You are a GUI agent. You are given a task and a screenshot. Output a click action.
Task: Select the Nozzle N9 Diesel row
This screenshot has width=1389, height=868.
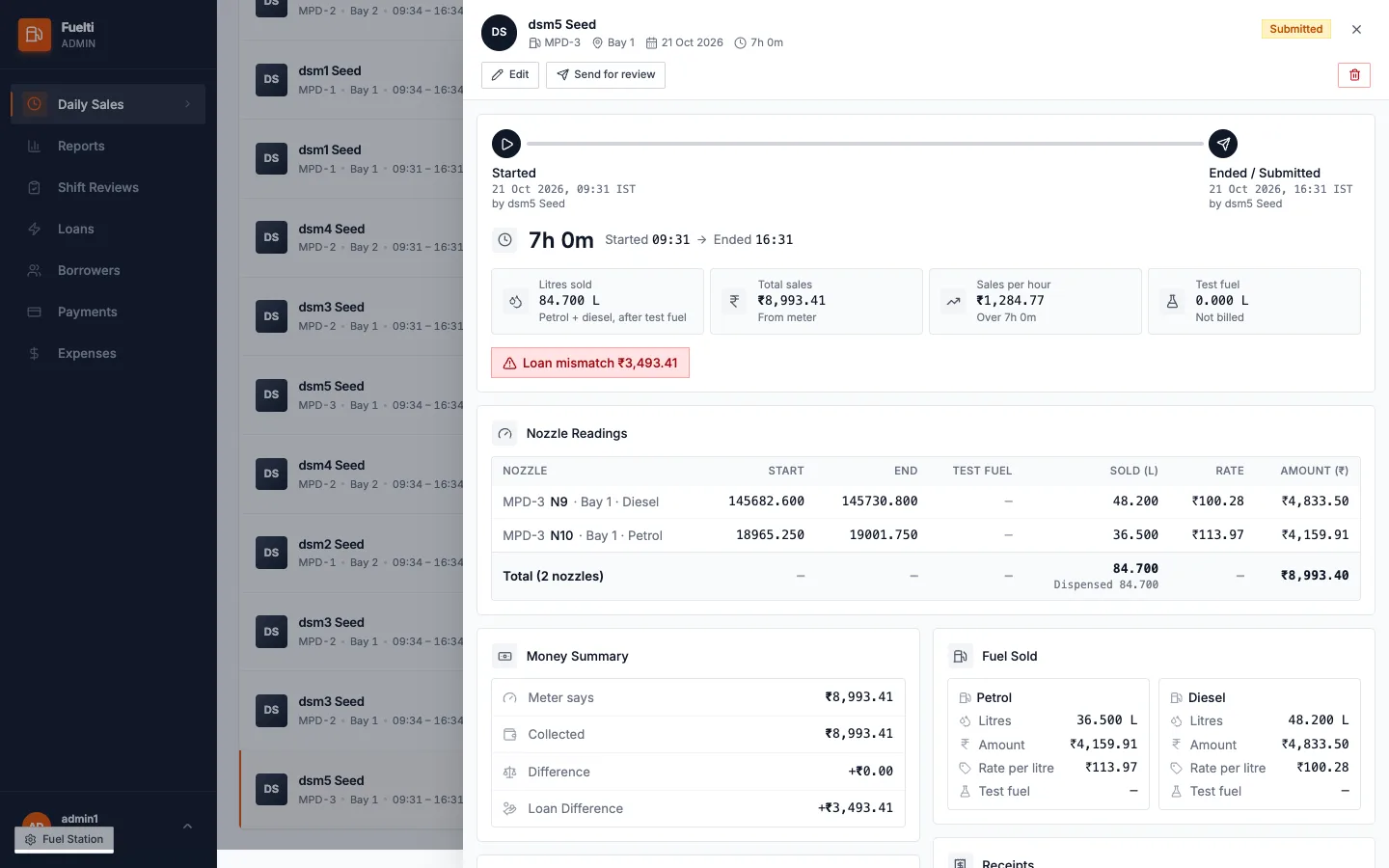(926, 502)
